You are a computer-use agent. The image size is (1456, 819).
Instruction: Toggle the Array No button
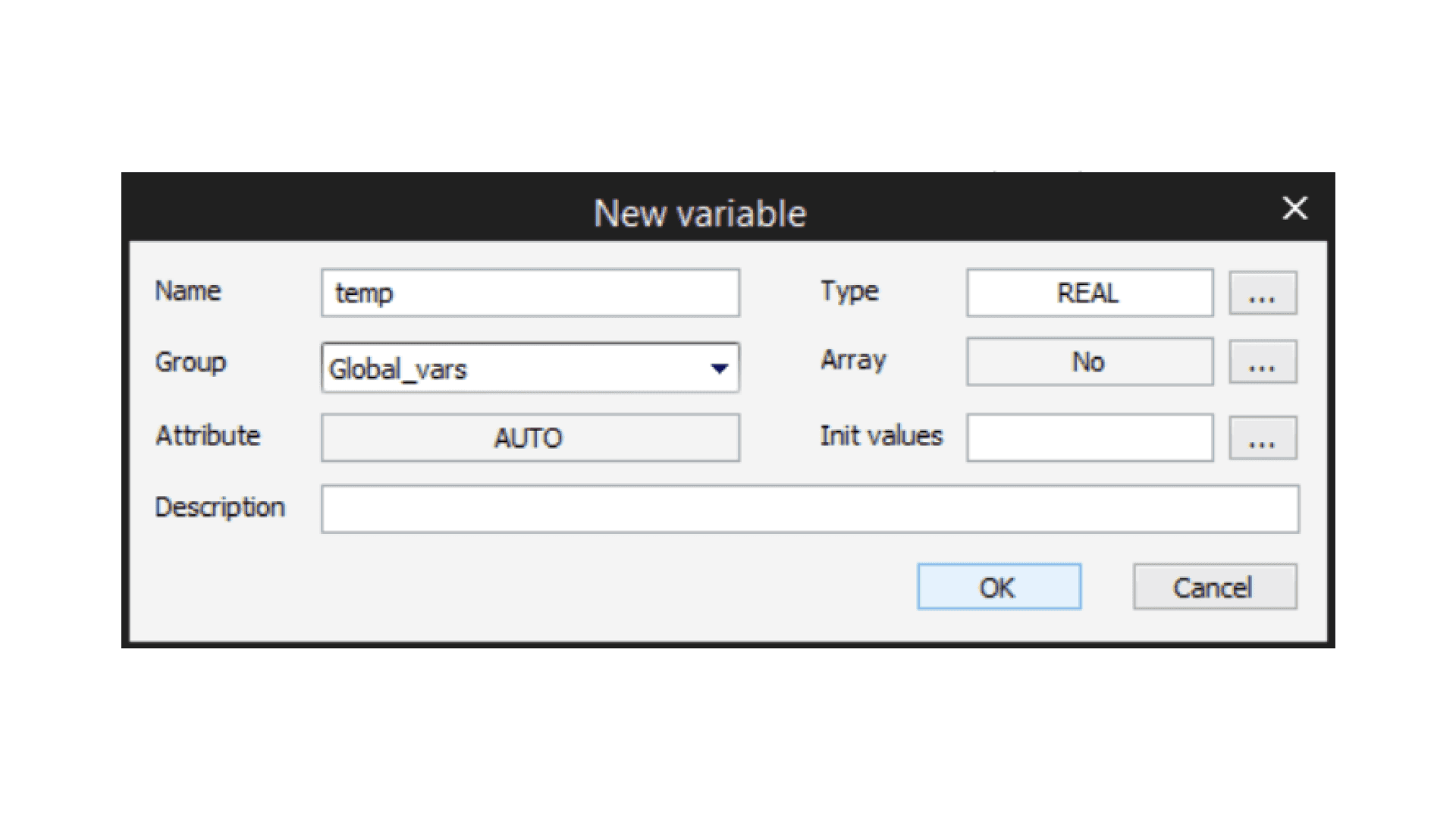(1089, 362)
